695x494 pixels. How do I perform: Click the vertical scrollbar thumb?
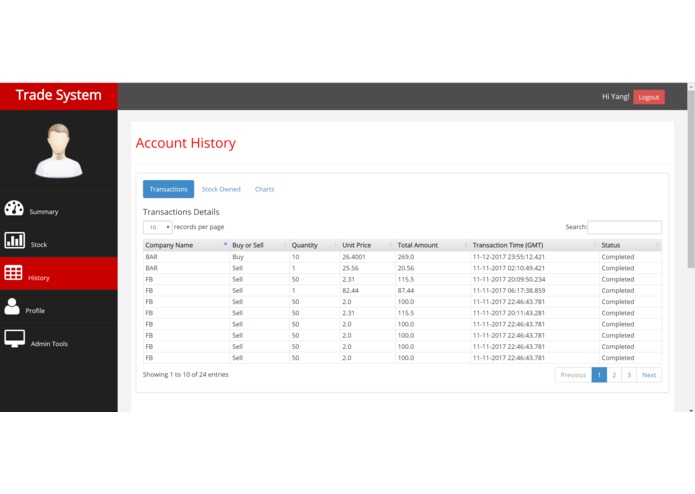[691, 179]
